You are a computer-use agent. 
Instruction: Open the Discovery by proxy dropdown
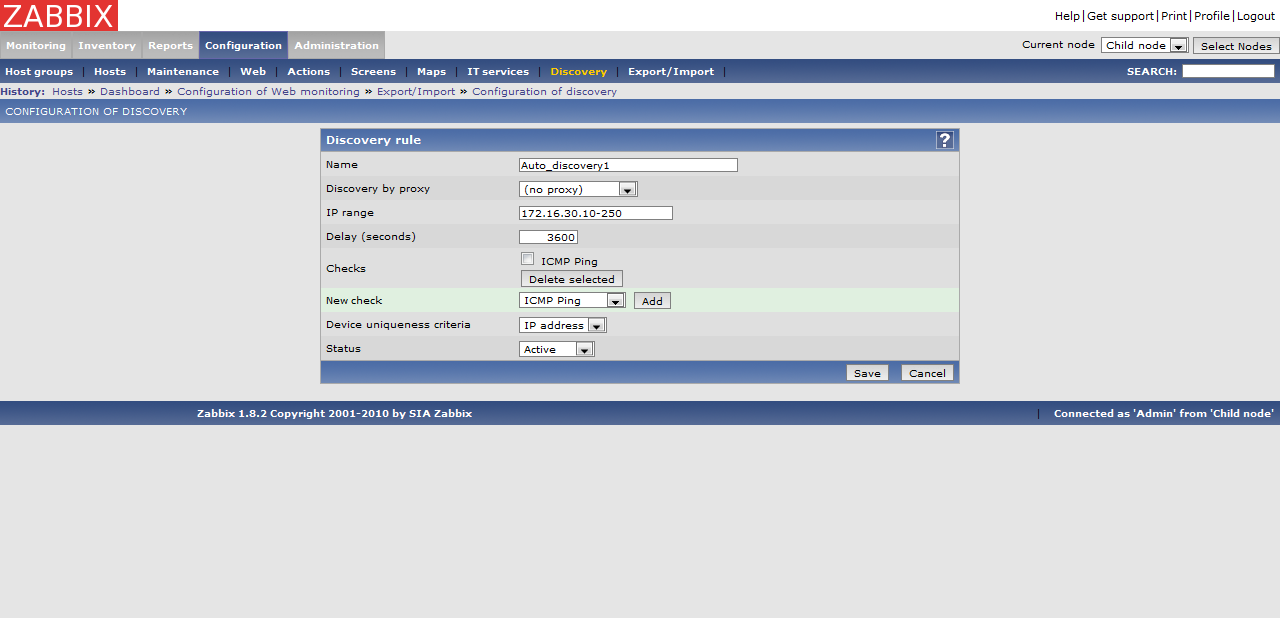pyautogui.click(x=578, y=189)
